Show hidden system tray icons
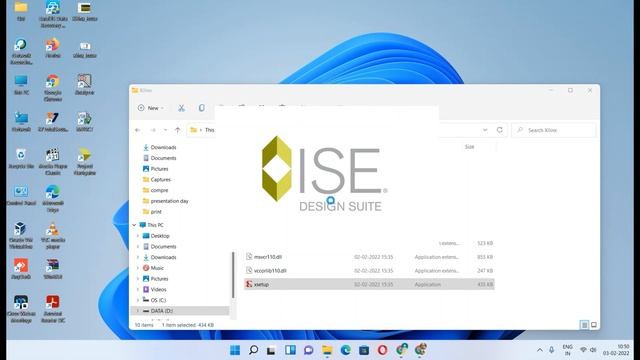This screenshot has width=640, height=360. tap(540, 350)
